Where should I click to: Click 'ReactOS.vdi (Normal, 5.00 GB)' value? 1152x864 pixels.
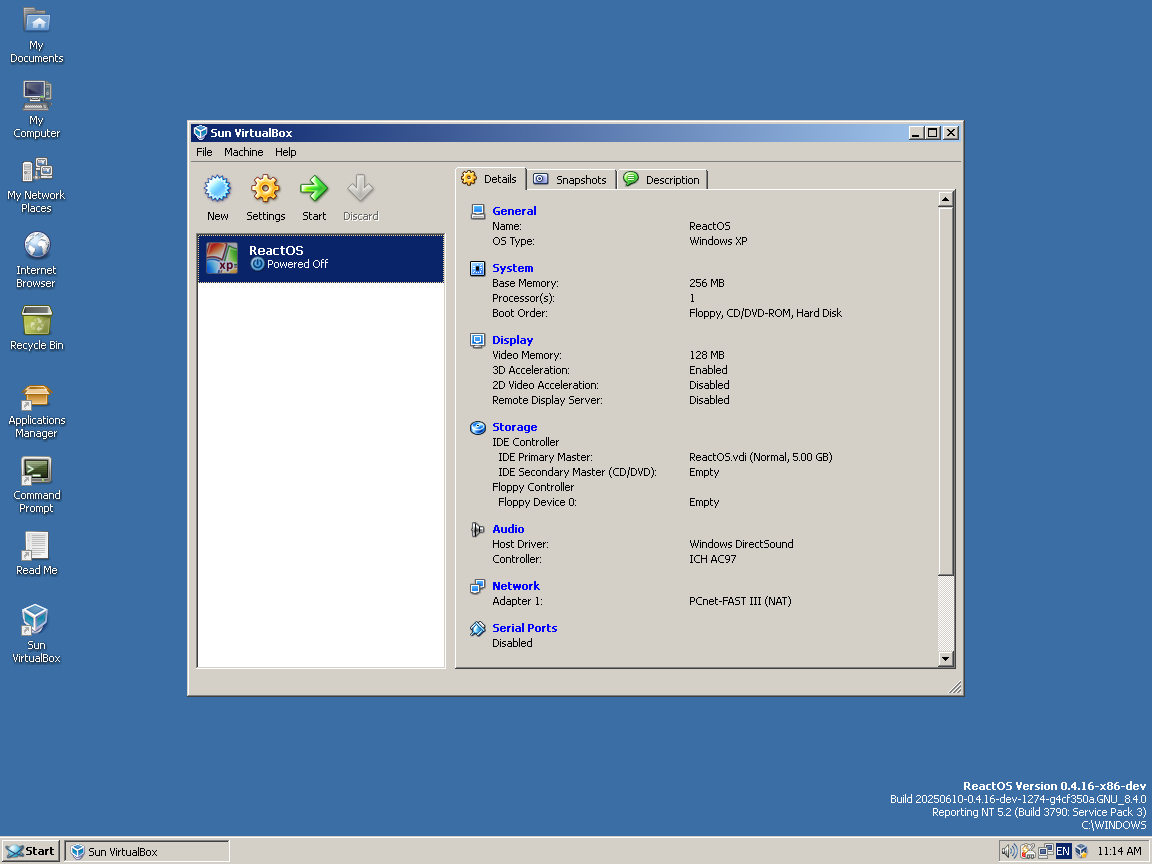(x=760, y=457)
